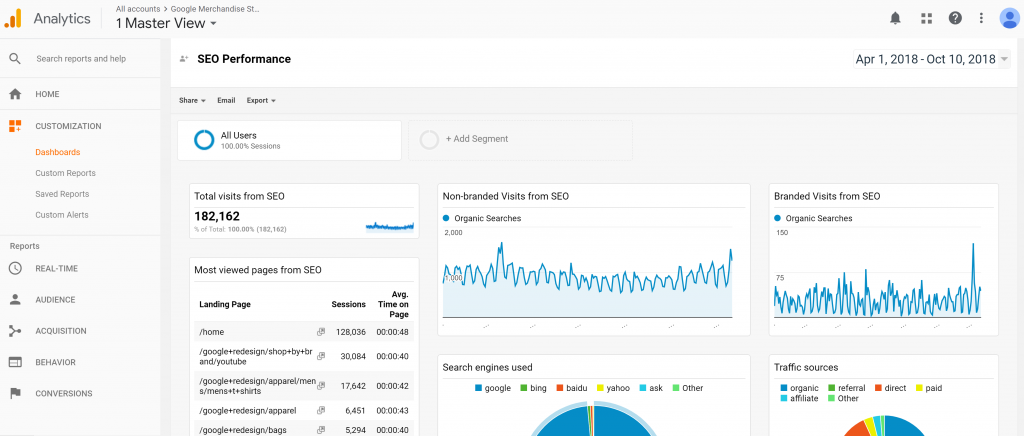
Task: Click the Email button
Action: coord(226,101)
